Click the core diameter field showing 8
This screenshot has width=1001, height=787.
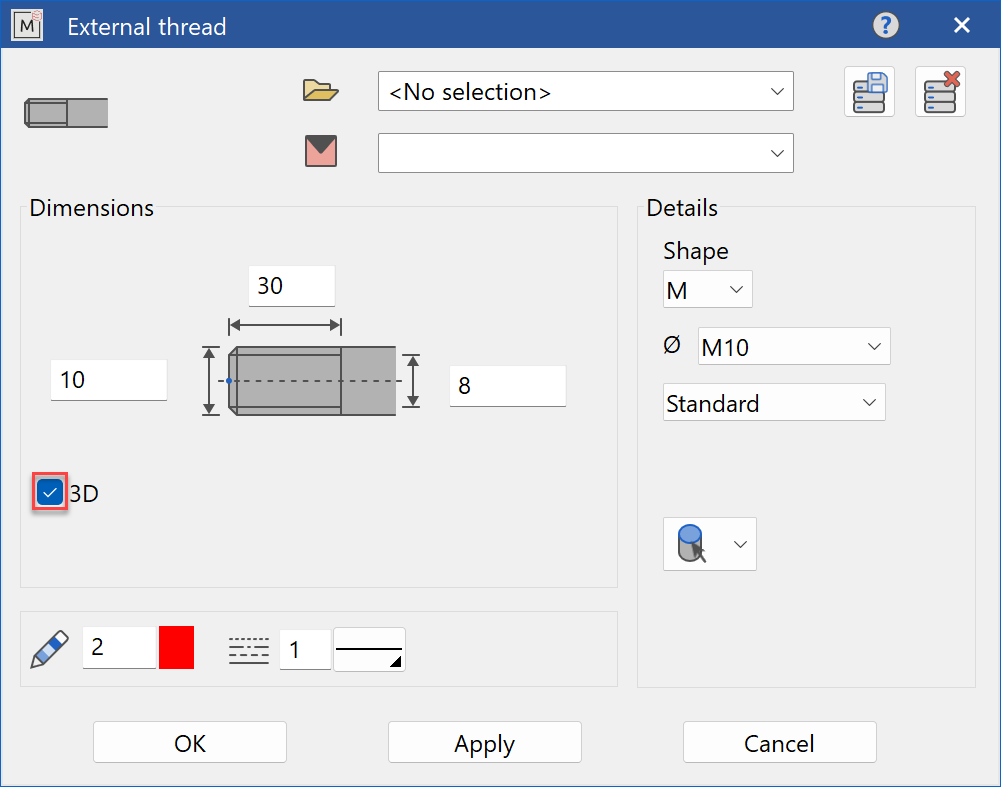pyautogui.click(x=508, y=386)
